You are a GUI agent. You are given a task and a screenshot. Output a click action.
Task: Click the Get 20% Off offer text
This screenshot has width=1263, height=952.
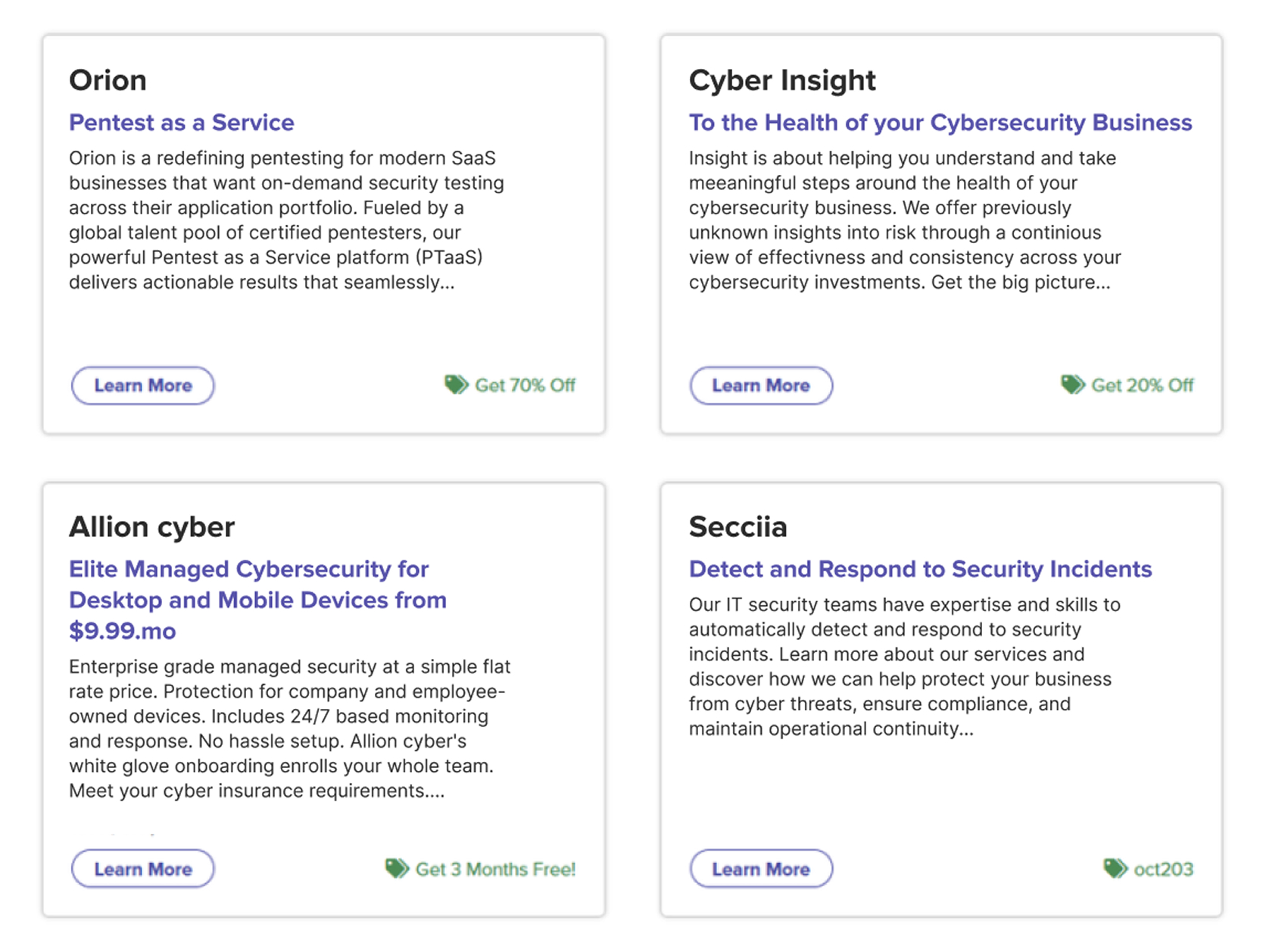pos(1142,385)
